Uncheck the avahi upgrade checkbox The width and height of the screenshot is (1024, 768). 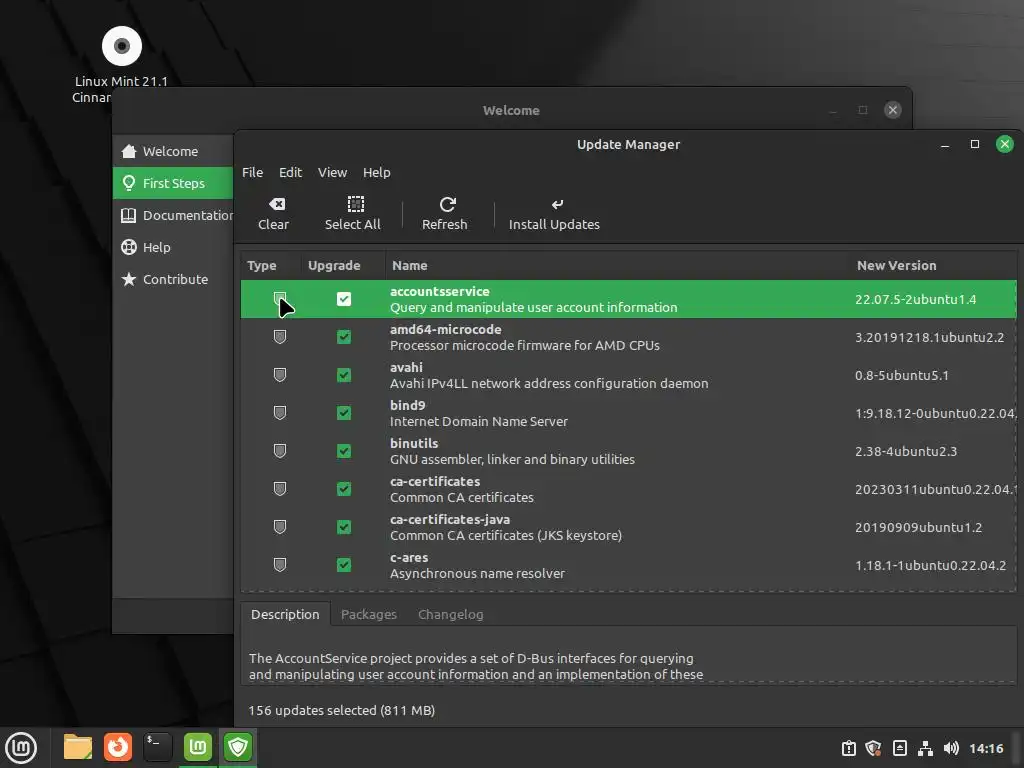(344, 375)
